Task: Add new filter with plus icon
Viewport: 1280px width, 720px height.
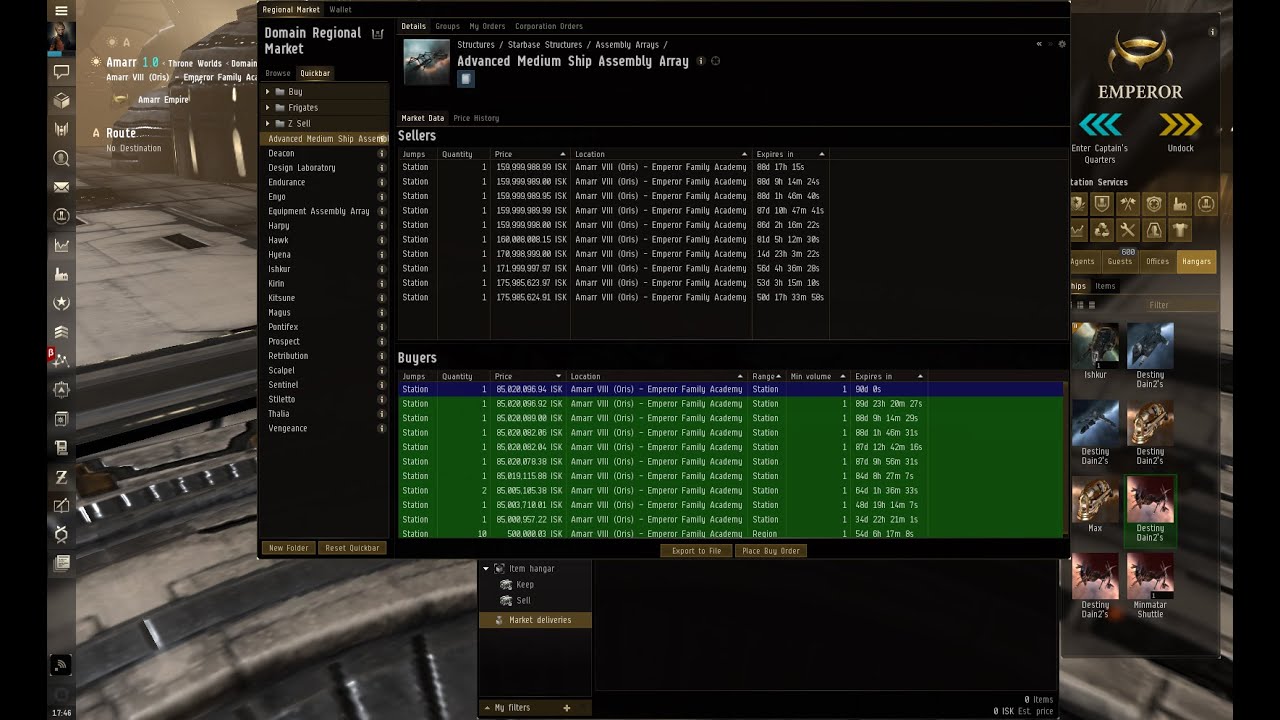Action: coord(567,708)
